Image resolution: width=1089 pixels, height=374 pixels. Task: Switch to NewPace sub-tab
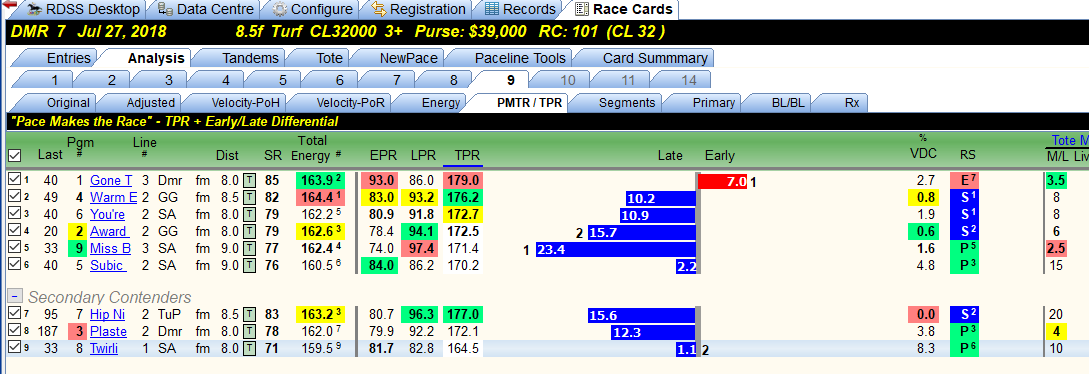(408, 58)
